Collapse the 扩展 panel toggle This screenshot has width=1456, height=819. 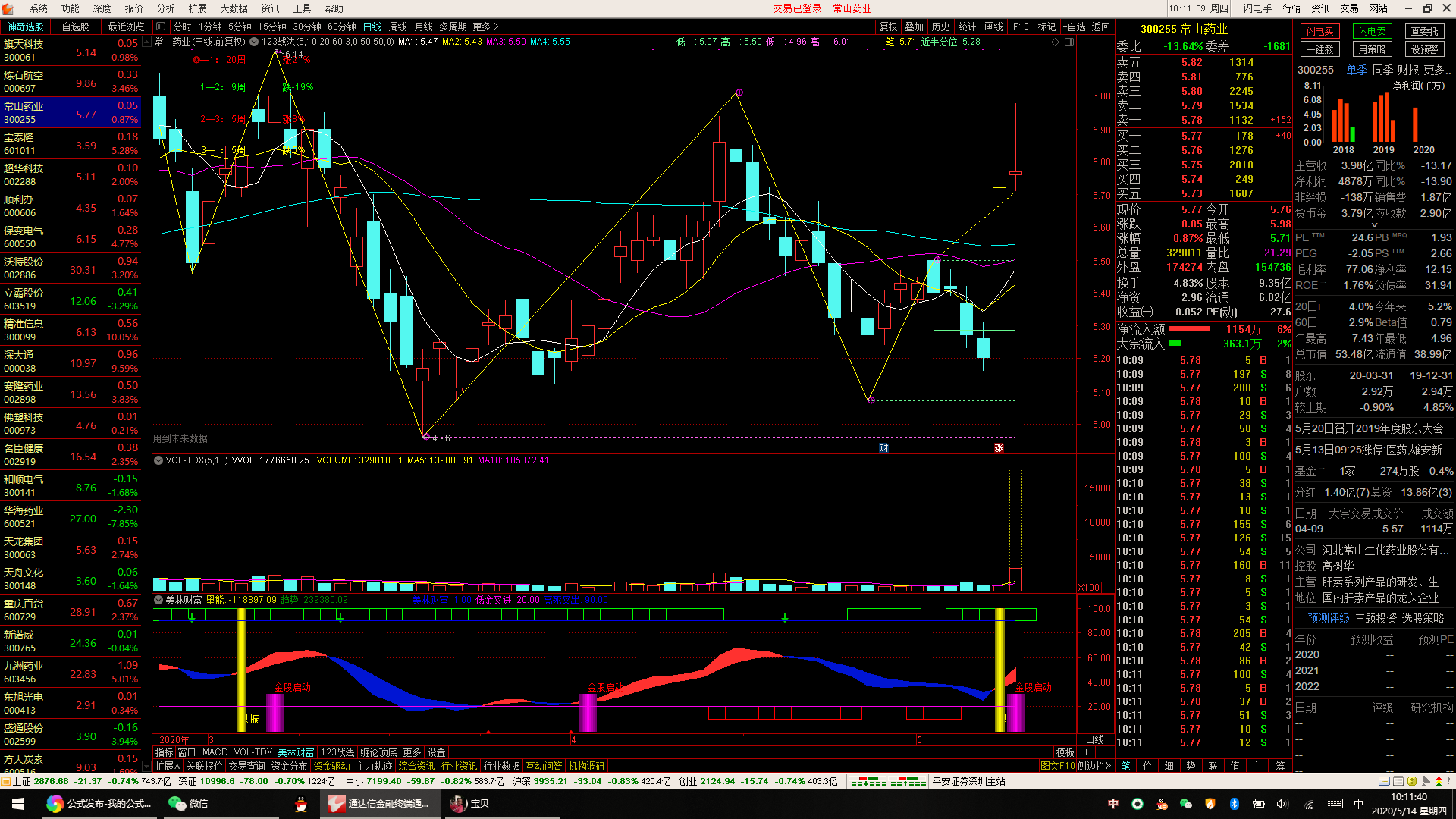168,766
